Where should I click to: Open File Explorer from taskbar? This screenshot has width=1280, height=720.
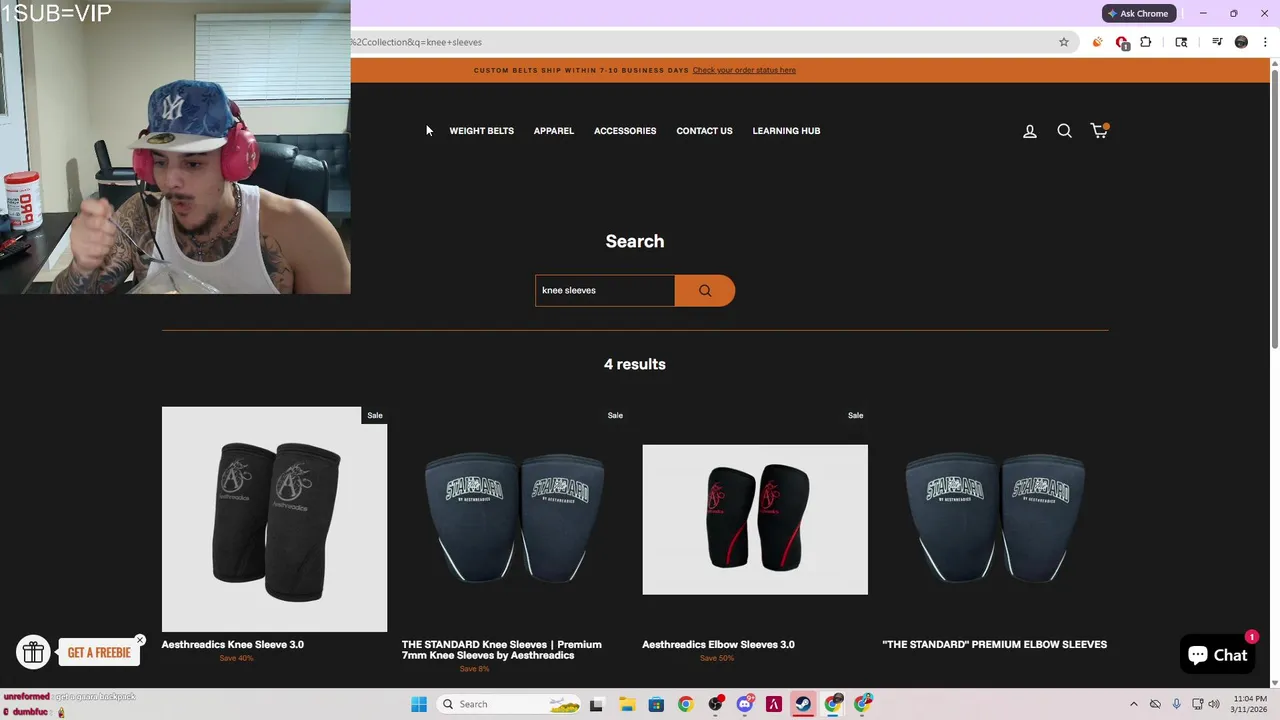pos(627,704)
